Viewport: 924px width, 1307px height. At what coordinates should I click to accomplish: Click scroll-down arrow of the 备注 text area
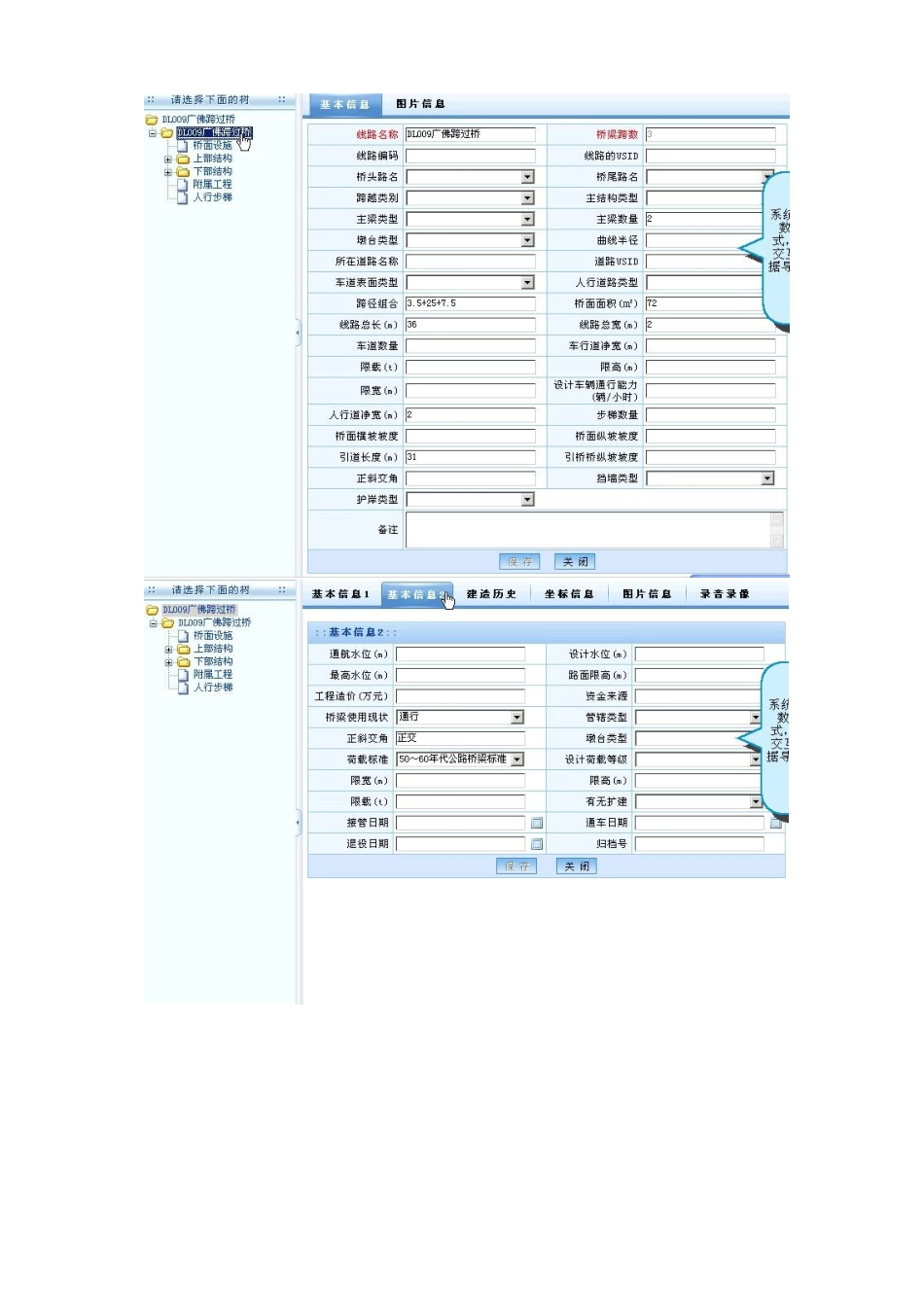[x=777, y=542]
